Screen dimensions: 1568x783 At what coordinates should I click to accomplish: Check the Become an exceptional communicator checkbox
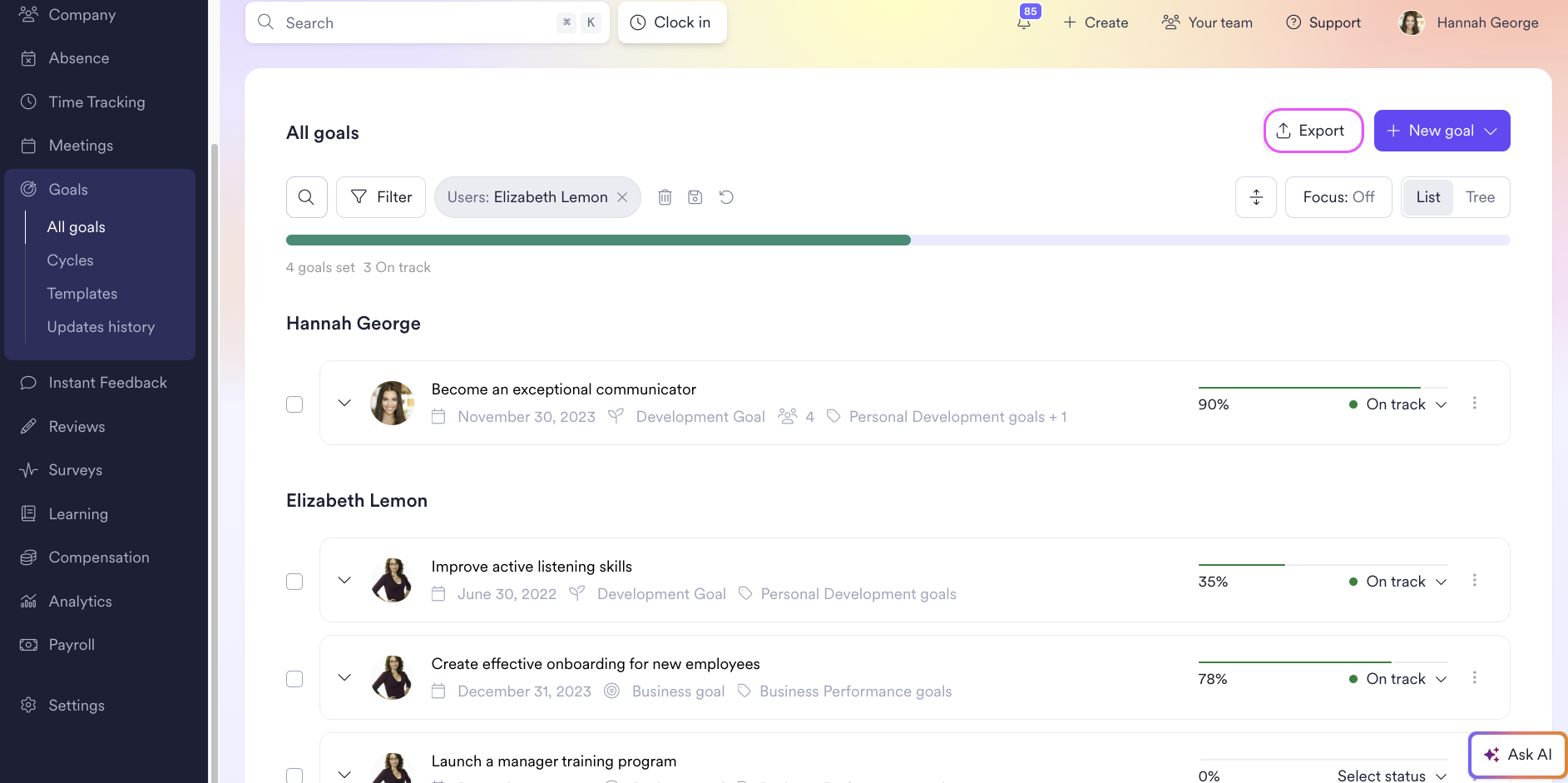(x=294, y=404)
